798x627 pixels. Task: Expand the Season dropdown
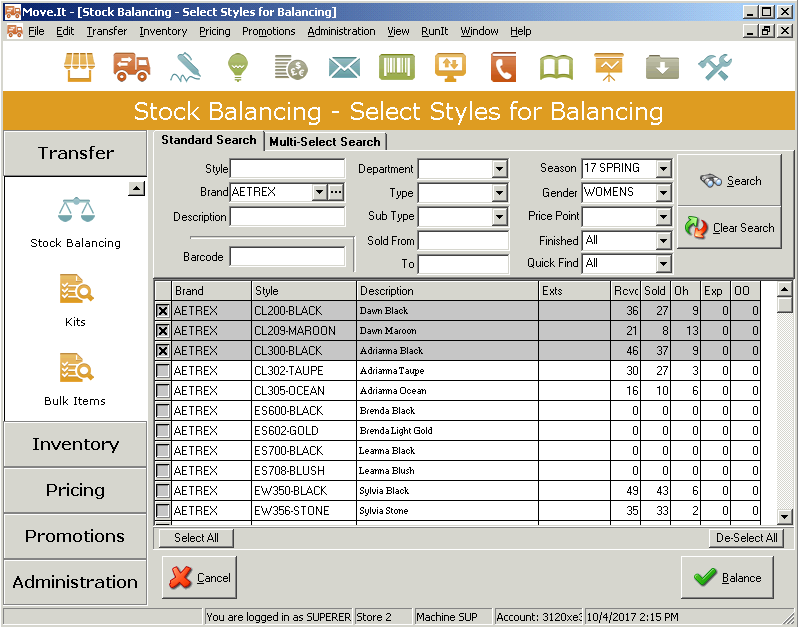[663, 168]
